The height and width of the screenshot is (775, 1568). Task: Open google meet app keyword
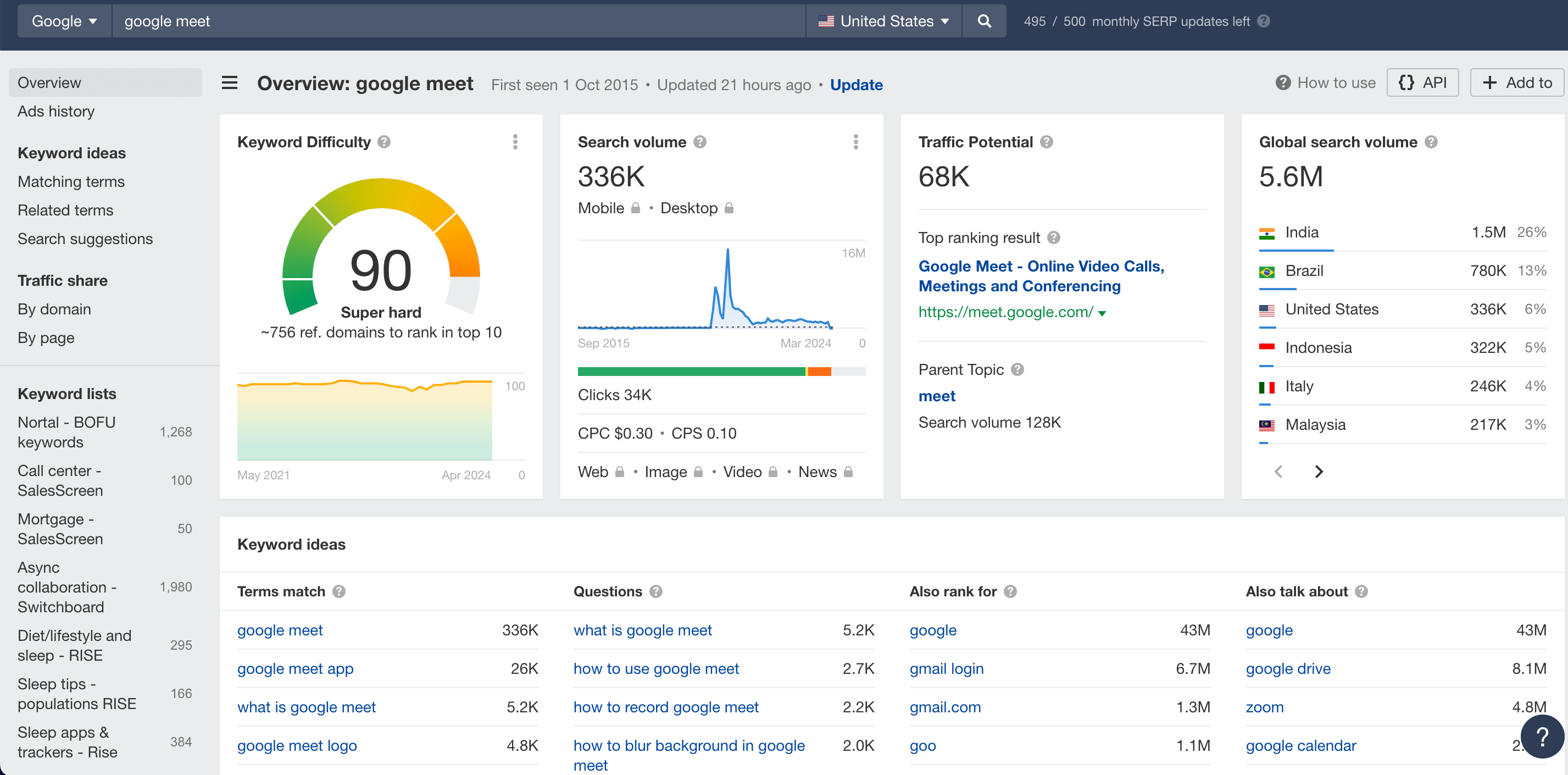295,668
